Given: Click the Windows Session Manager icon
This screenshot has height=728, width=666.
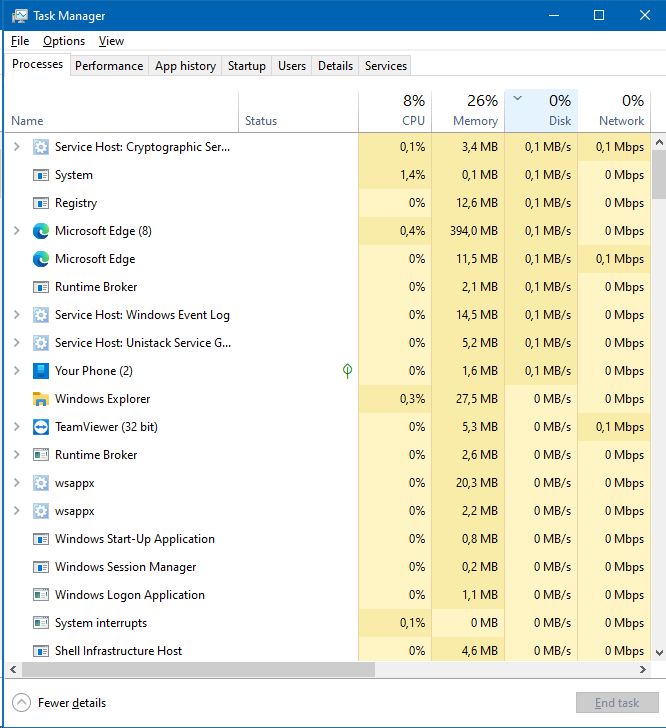Looking at the screenshot, I should click(41, 567).
